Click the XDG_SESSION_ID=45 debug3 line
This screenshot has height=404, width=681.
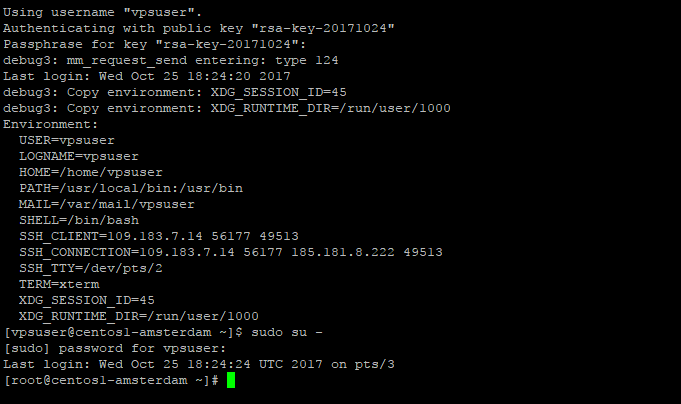[175, 93]
